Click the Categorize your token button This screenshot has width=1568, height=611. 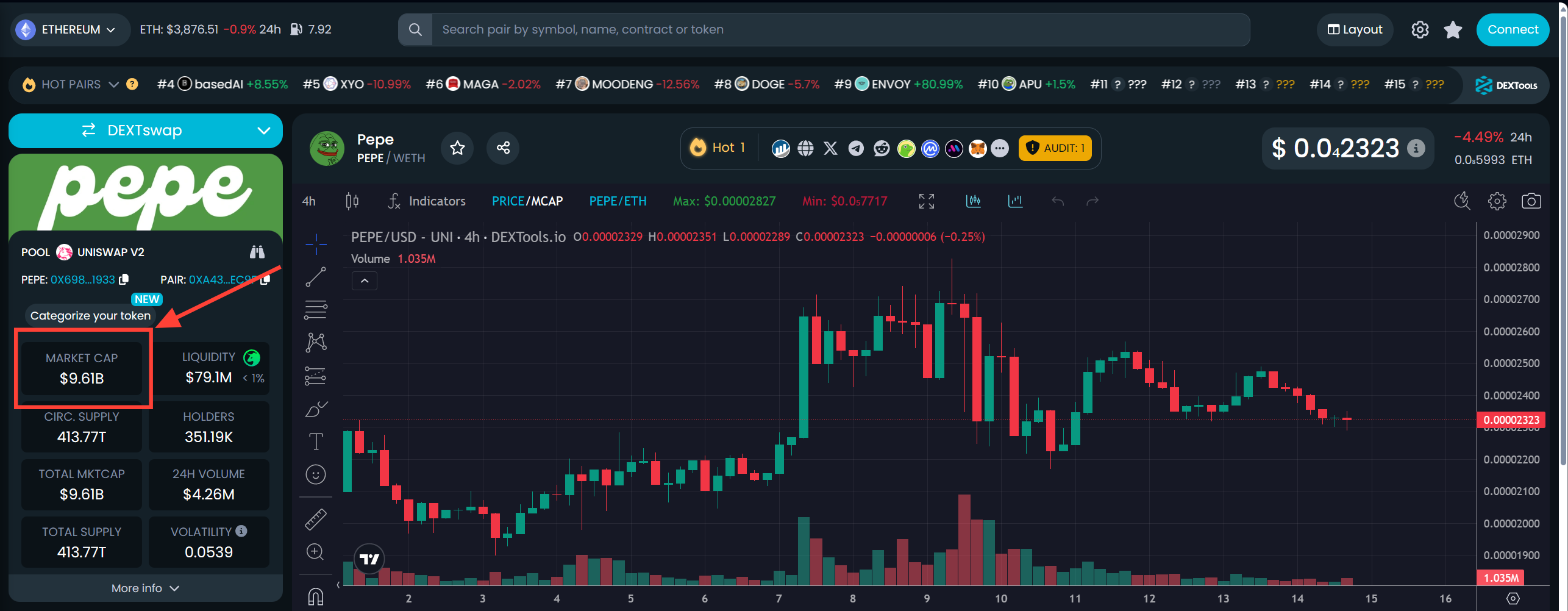(90, 316)
